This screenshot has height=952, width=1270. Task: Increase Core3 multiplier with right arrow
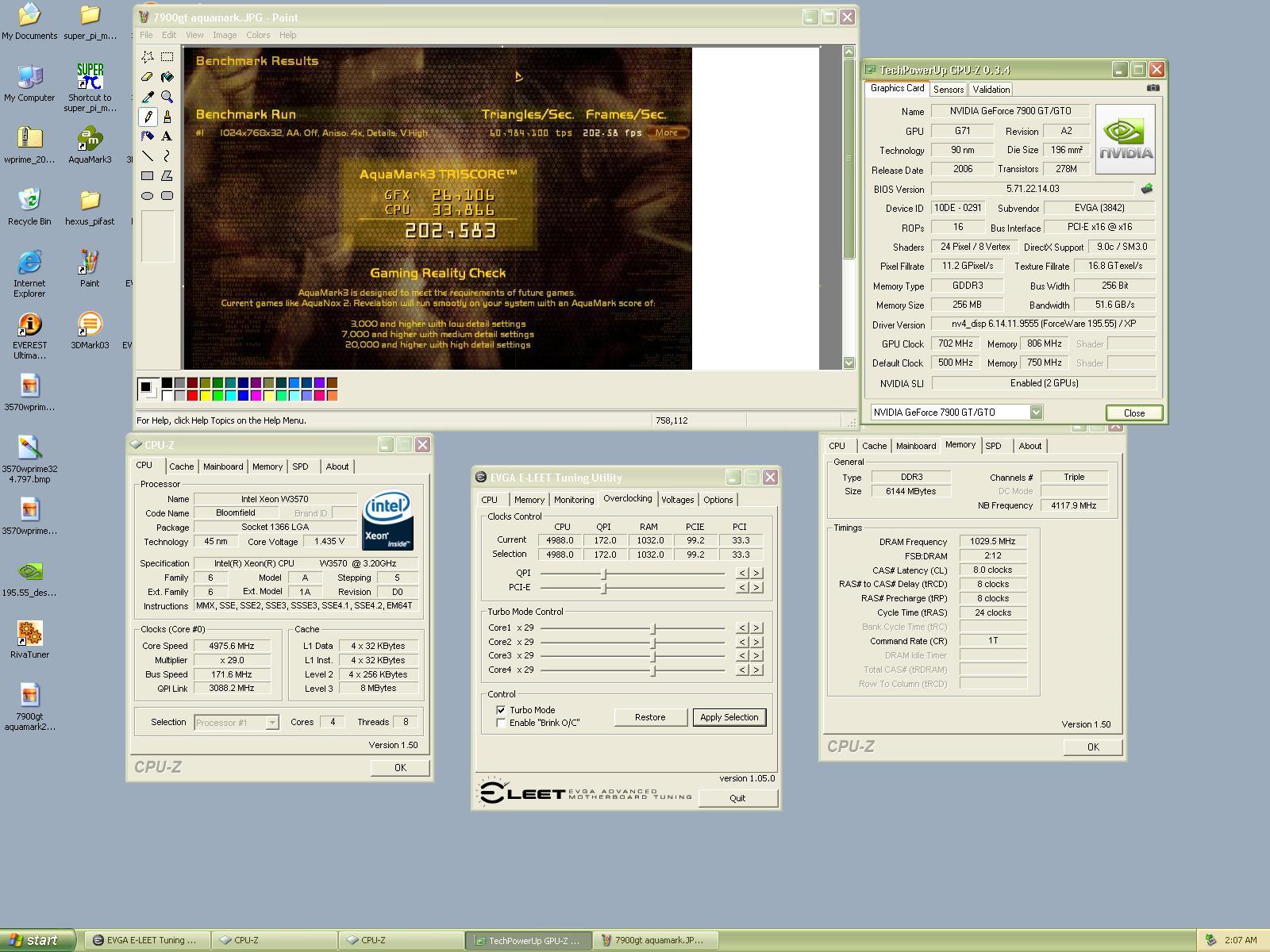point(756,655)
